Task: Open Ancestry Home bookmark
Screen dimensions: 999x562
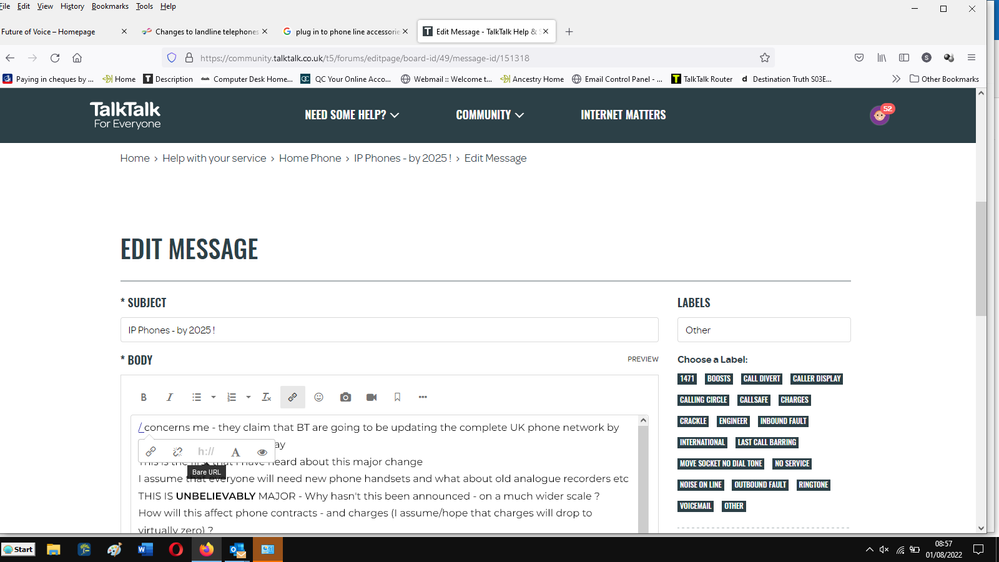Action: click(x=532, y=79)
